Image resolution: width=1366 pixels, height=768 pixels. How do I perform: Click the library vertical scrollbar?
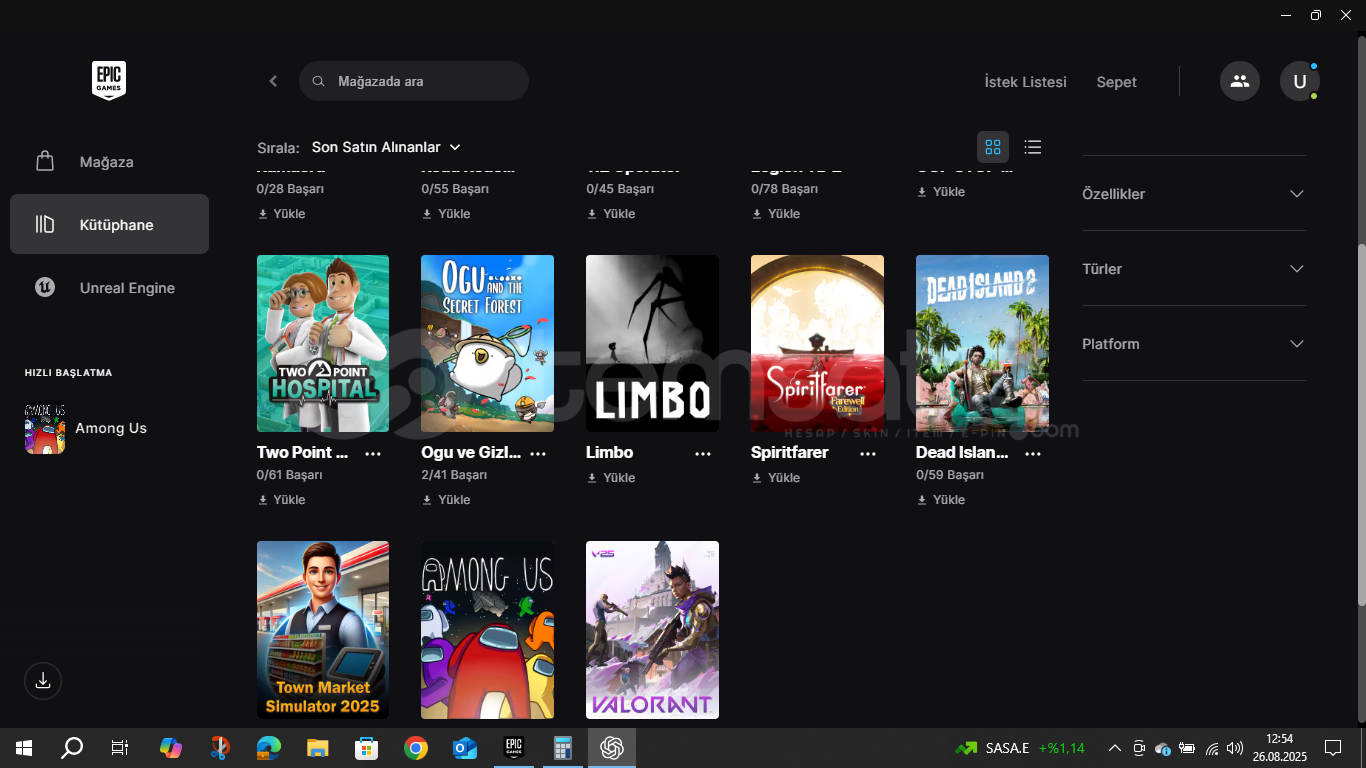tap(1361, 424)
